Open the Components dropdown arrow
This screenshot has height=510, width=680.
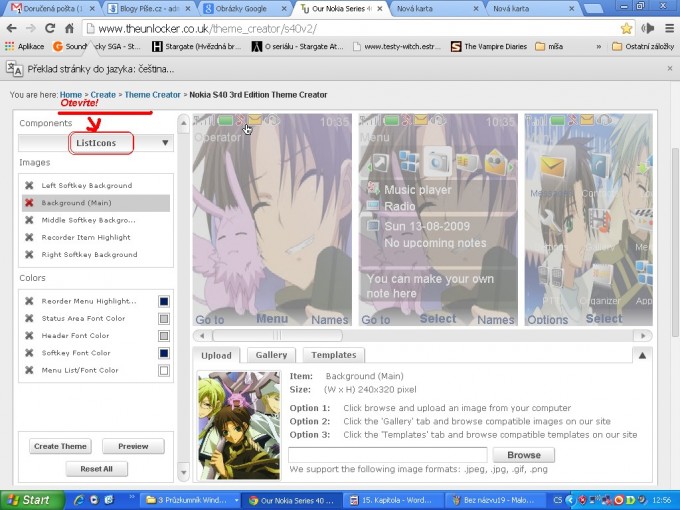pos(165,143)
